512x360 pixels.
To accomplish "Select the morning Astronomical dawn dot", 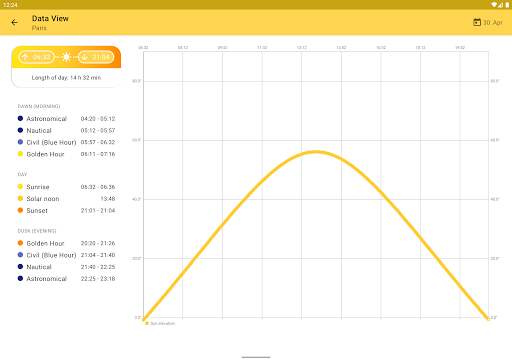I will (20, 118).
